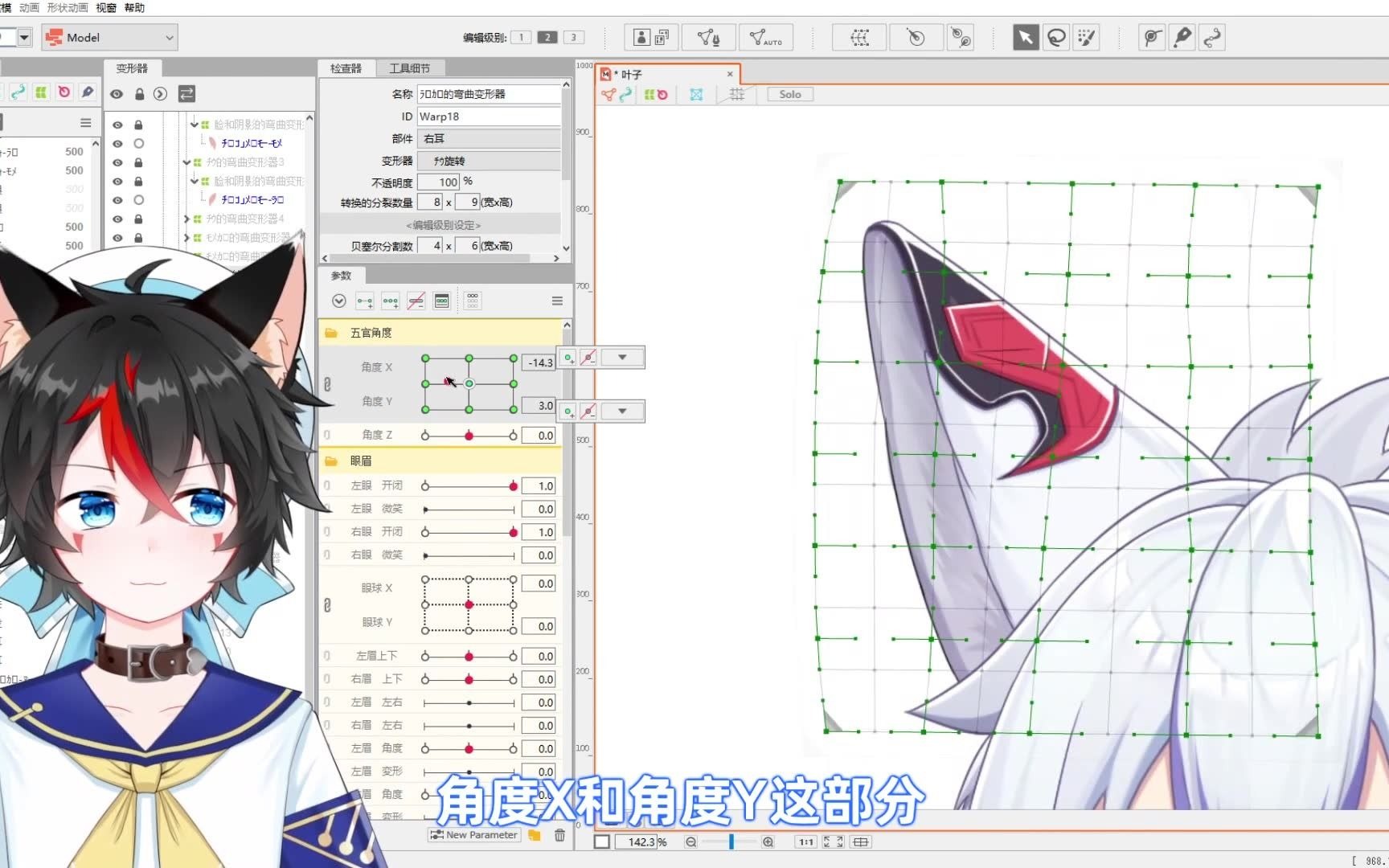Toggle visibility of チロコメロモーラロ row
1389x868 pixels.
[x=117, y=200]
